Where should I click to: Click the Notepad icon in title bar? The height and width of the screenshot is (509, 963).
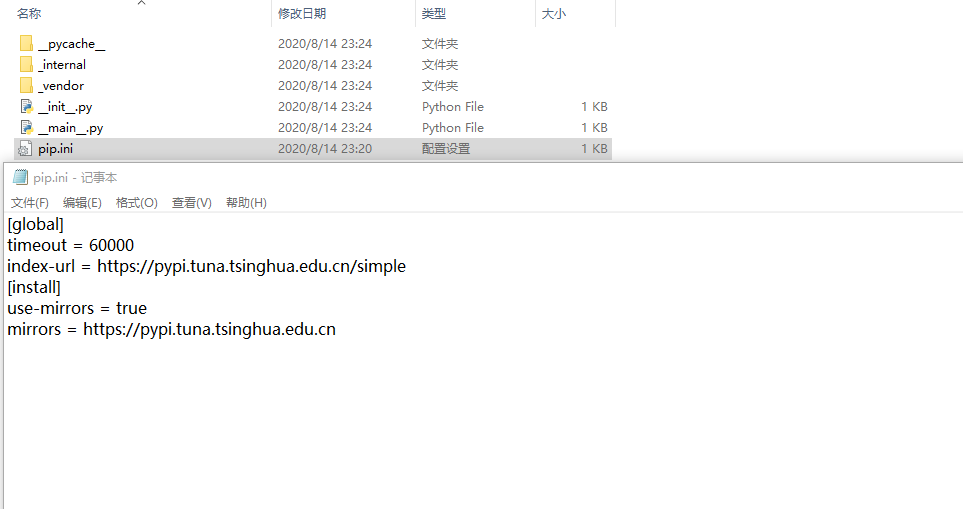pyautogui.click(x=20, y=177)
